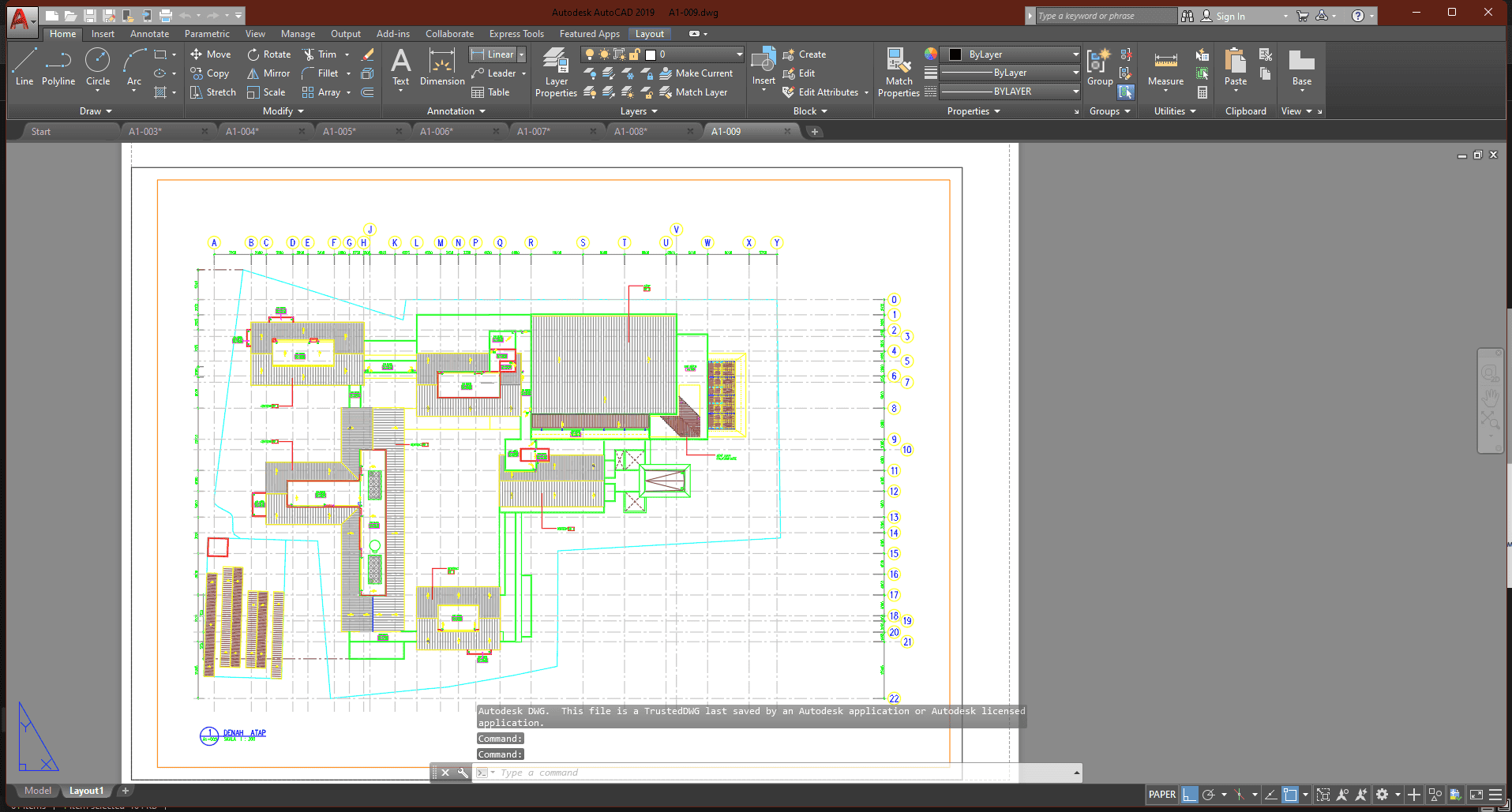The width and height of the screenshot is (1512, 812).
Task: Expand the Draw panel
Action: 96,111
